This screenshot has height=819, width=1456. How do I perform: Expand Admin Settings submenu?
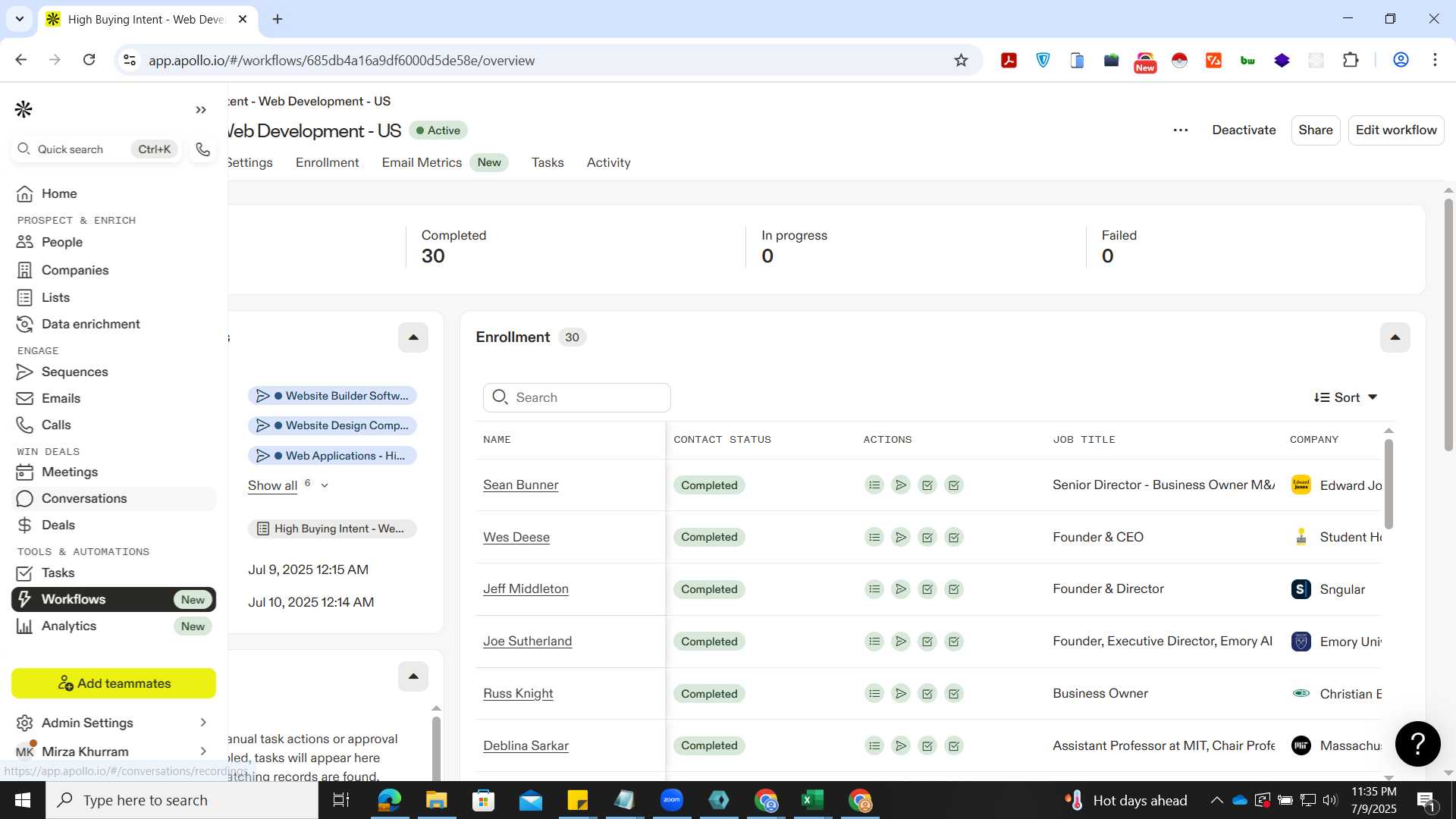click(x=203, y=723)
